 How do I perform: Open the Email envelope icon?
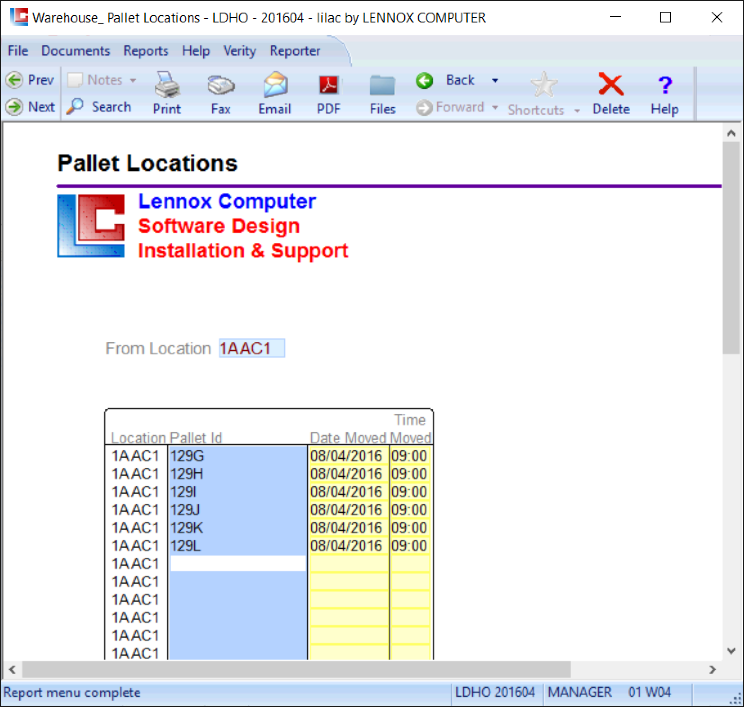coord(274,88)
